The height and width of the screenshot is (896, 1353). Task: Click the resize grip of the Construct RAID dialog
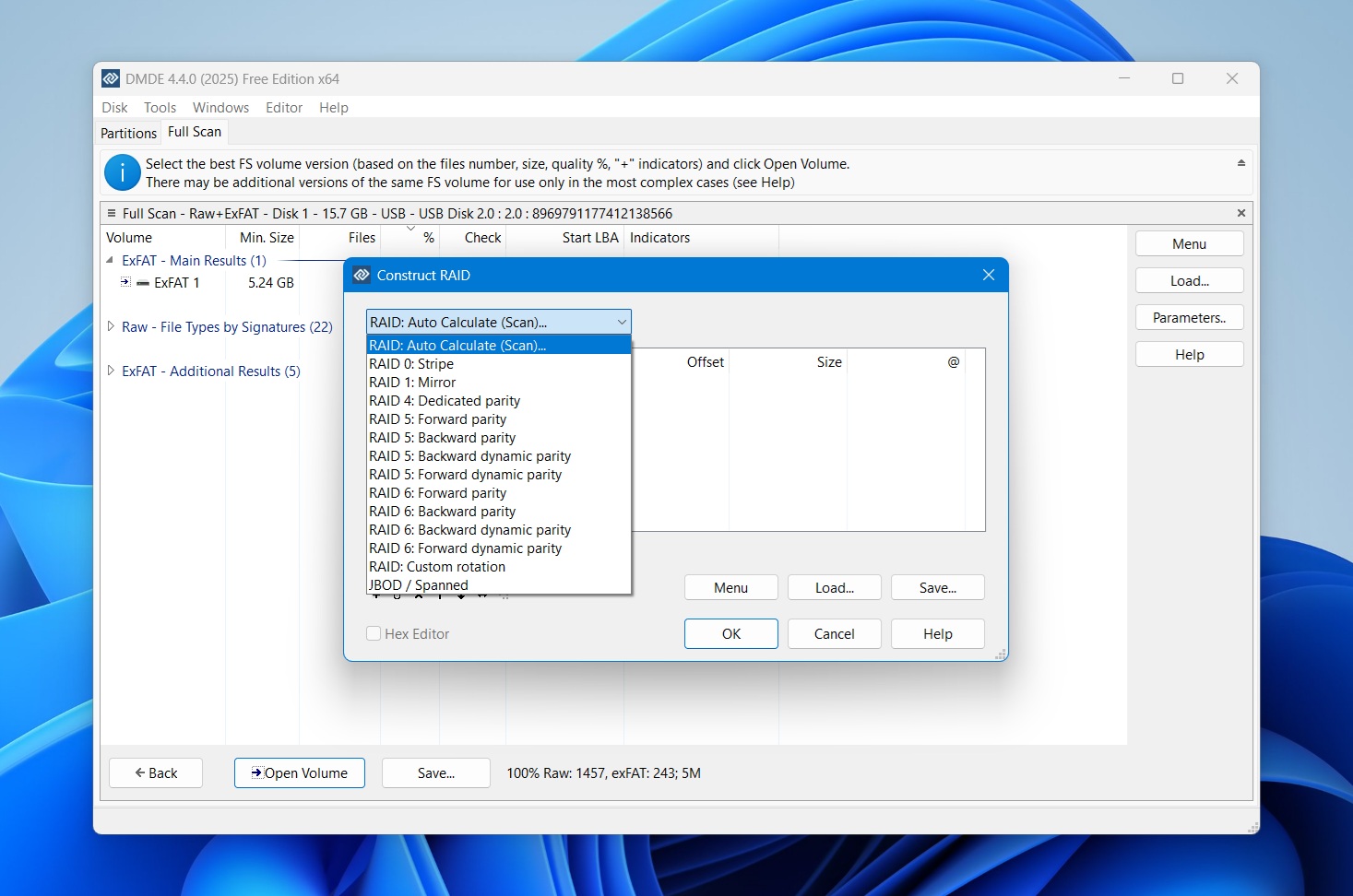[x=1000, y=654]
